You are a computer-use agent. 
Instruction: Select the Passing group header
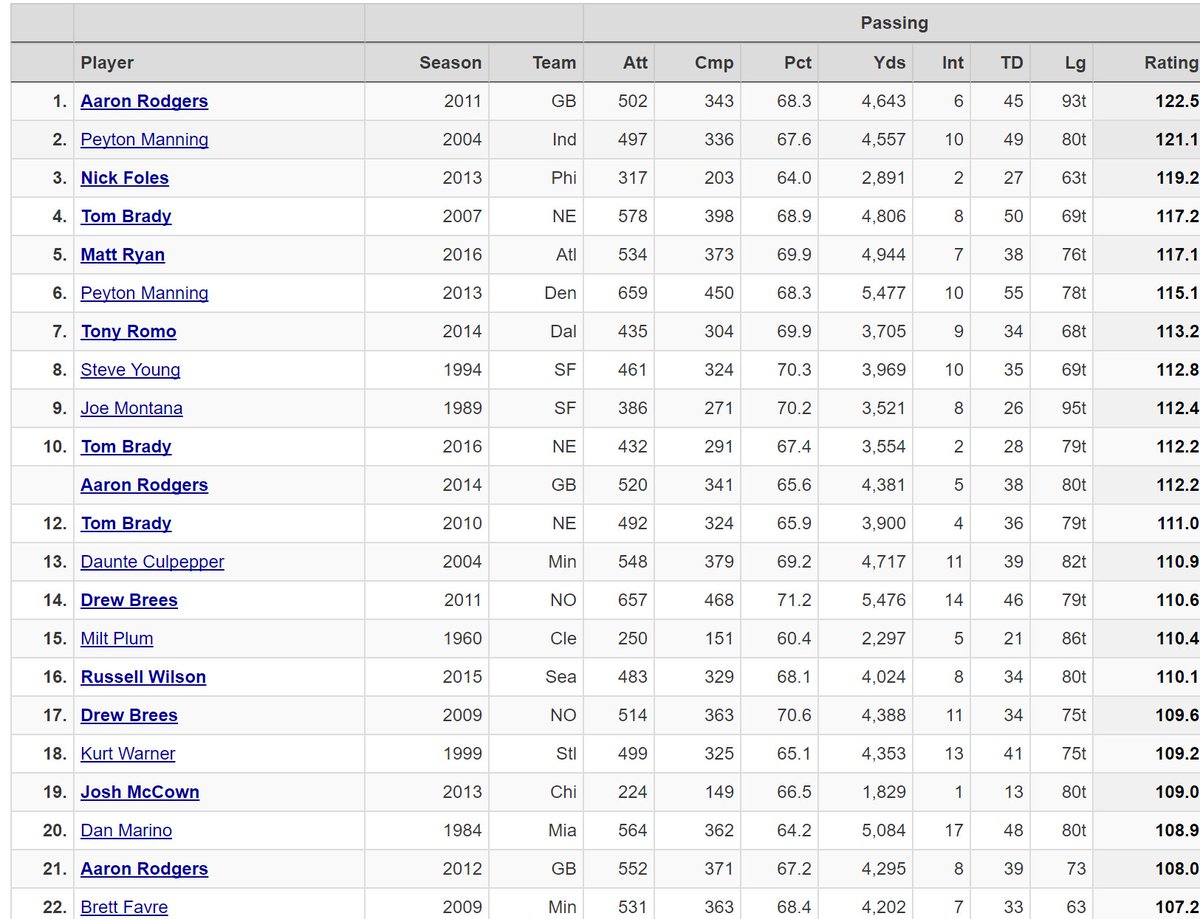[x=894, y=22]
